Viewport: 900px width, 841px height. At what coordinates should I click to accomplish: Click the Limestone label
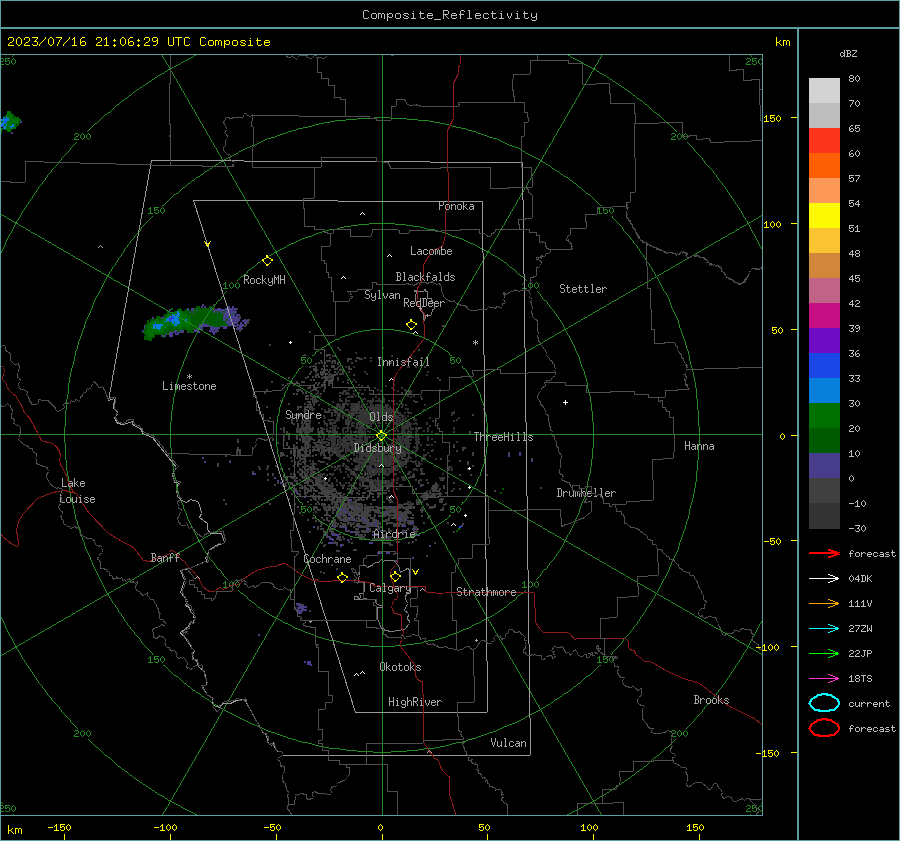point(189,386)
